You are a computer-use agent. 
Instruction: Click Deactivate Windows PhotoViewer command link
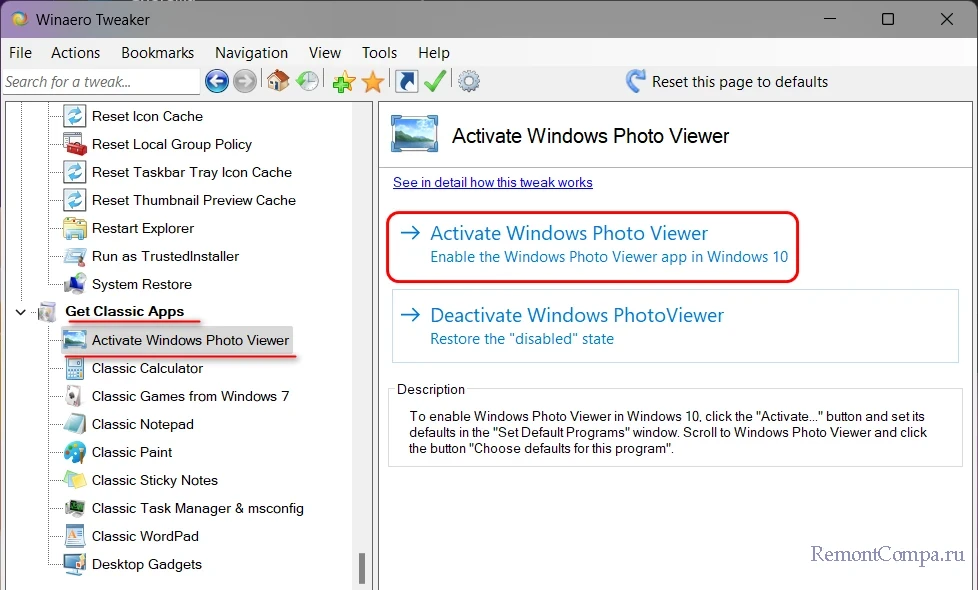675,326
